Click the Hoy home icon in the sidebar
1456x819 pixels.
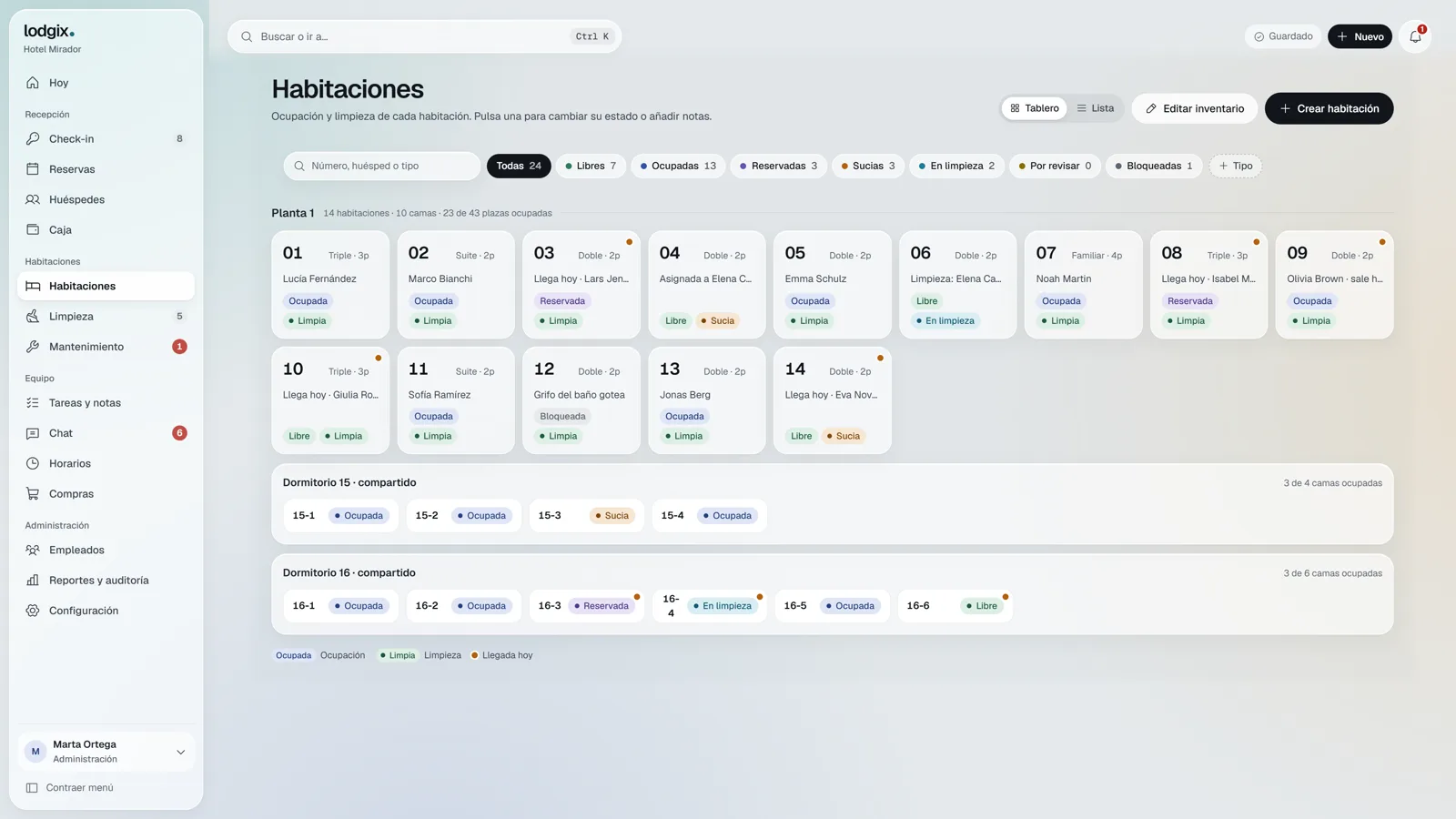pyautogui.click(x=33, y=83)
